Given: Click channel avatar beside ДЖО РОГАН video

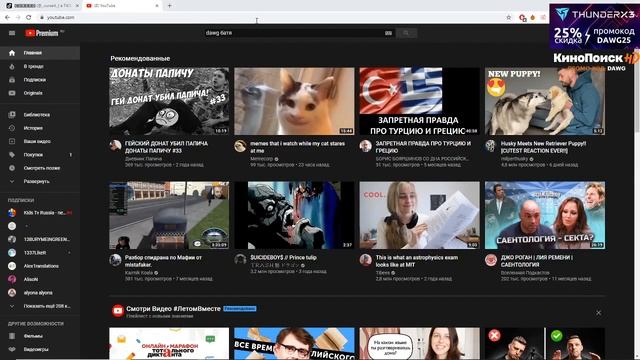Looking at the screenshot, I should point(491,260).
